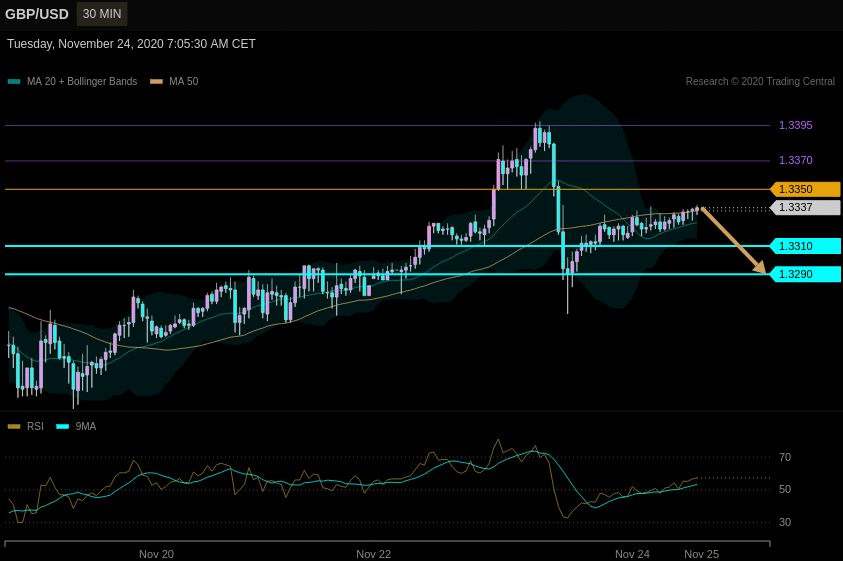Click the 9MA legend color swatch
Image resolution: width=843 pixels, height=561 pixels.
coord(63,427)
